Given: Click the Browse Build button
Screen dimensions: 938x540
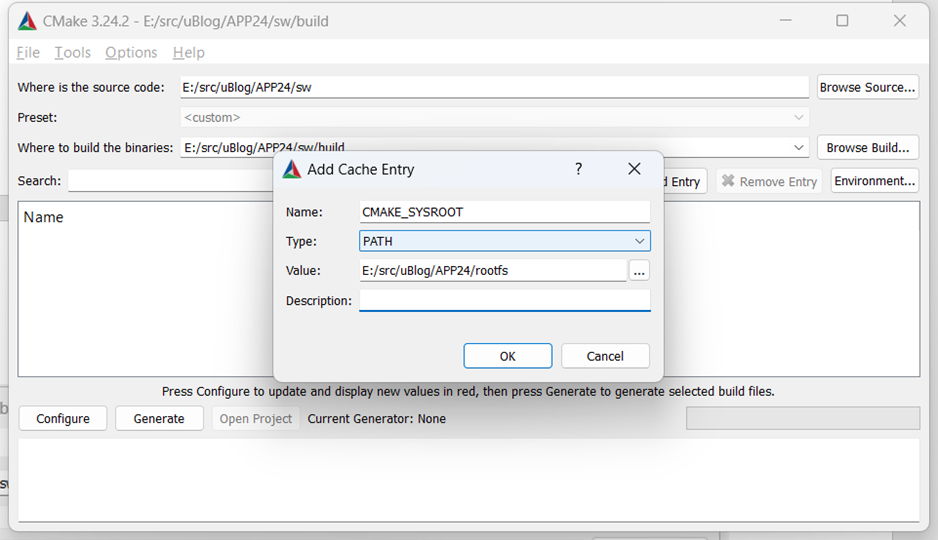Looking at the screenshot, I should click(x=867, y=148).
